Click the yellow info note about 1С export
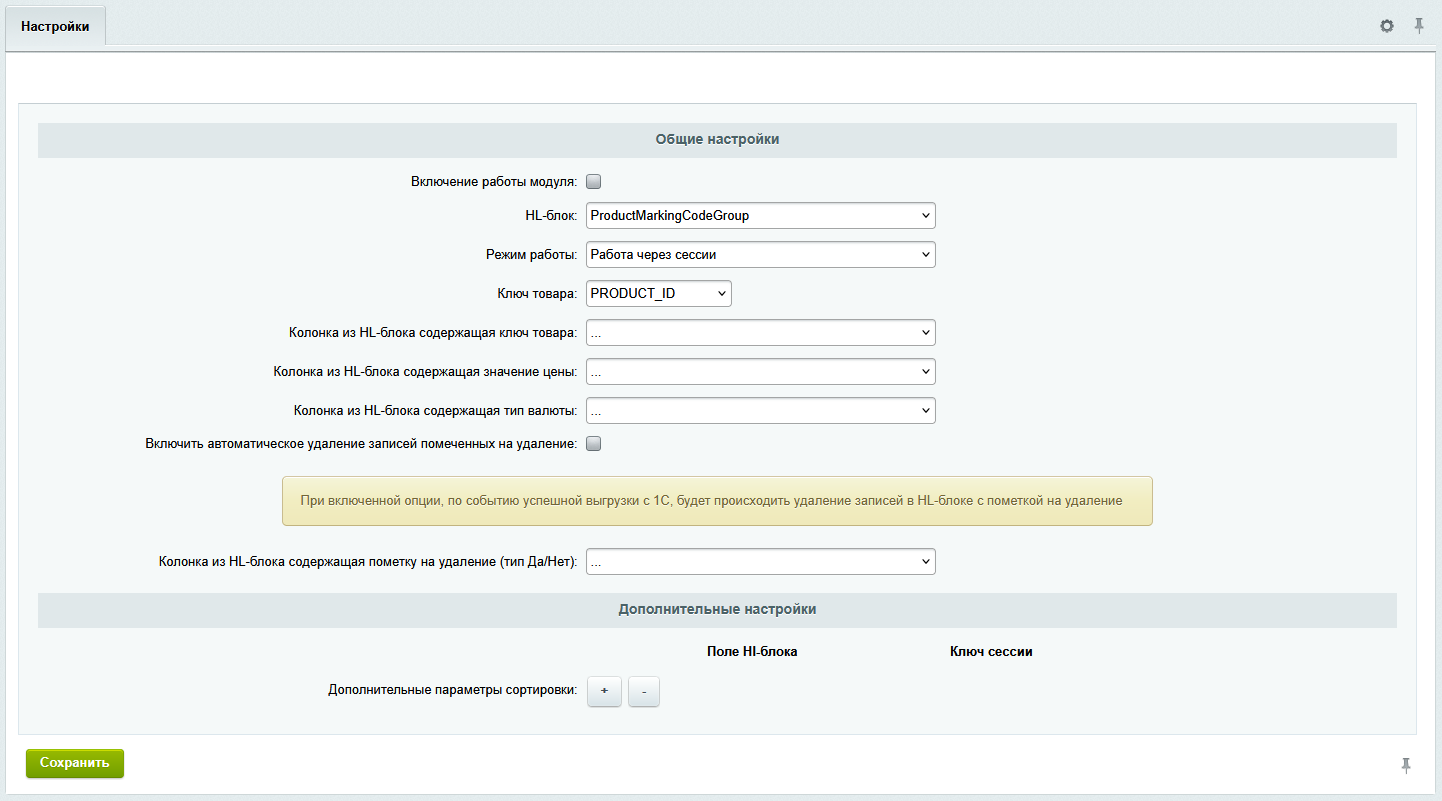The height and width of the screenshot is (801, 1442). click(x=717, y=500)
